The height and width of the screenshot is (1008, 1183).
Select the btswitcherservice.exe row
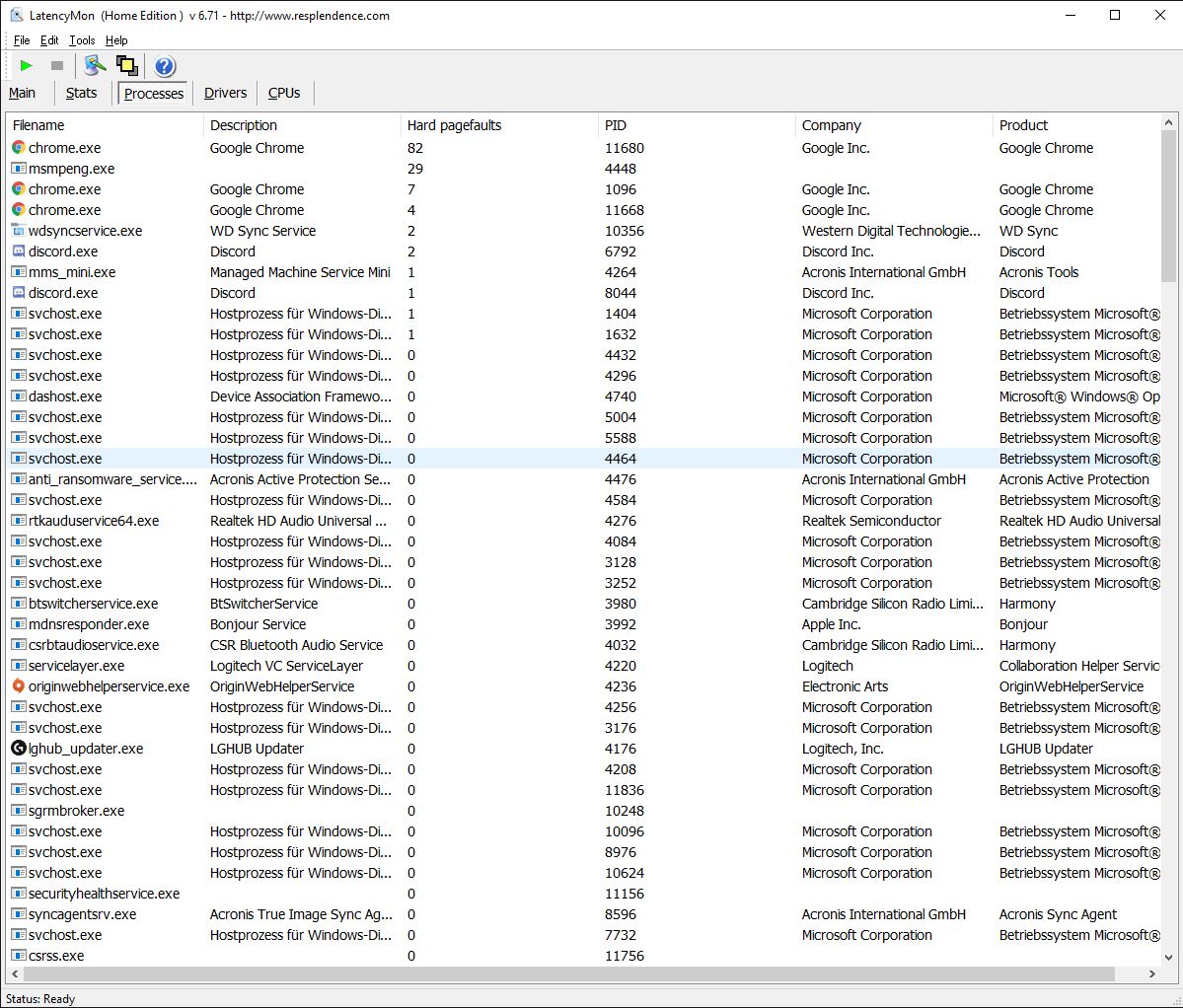coord(584,604)
